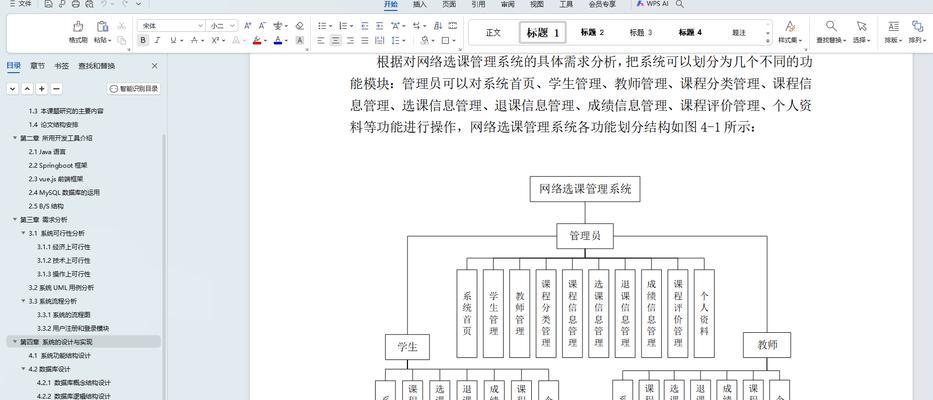
Task: Collapse the 4.2 数据库设计 outline node
Action: [x=23, y=369]
